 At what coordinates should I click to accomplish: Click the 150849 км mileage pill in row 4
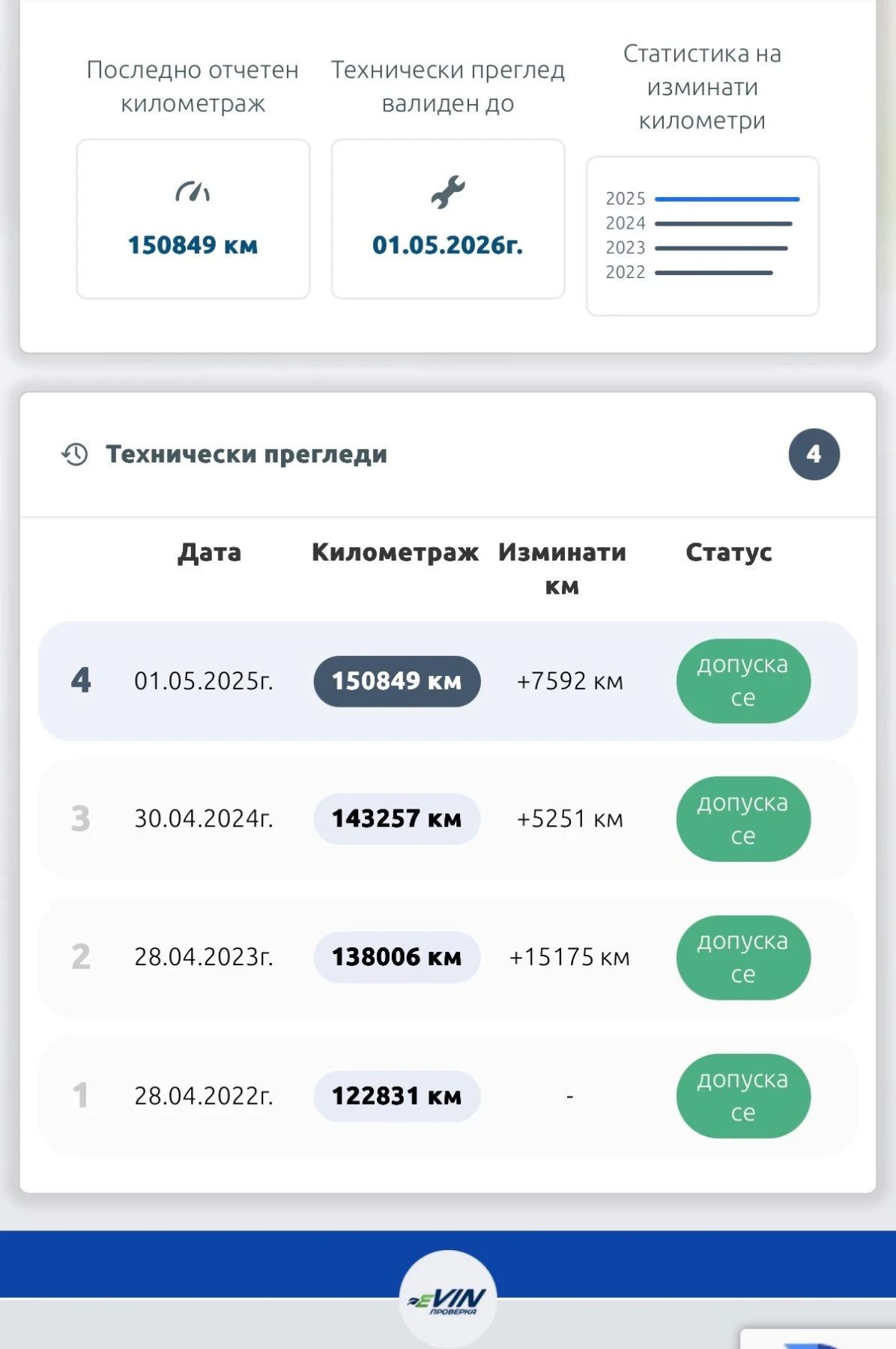(396, 681)
